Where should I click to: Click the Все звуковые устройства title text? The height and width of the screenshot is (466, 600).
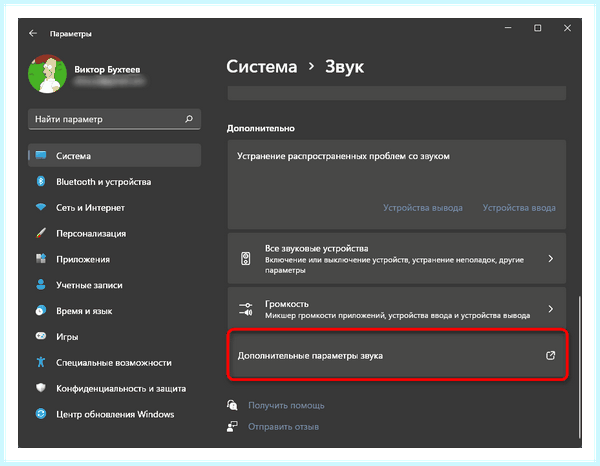pyautogui.click(x=316, y=249)
